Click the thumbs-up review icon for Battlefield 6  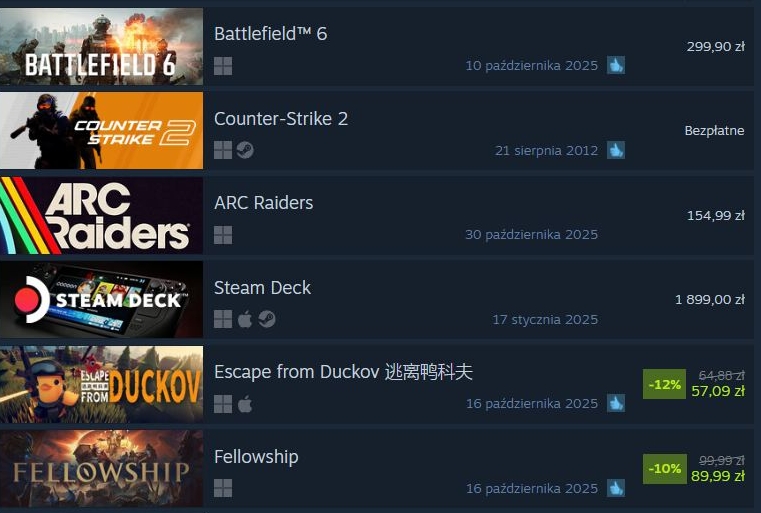pos(616,65)
